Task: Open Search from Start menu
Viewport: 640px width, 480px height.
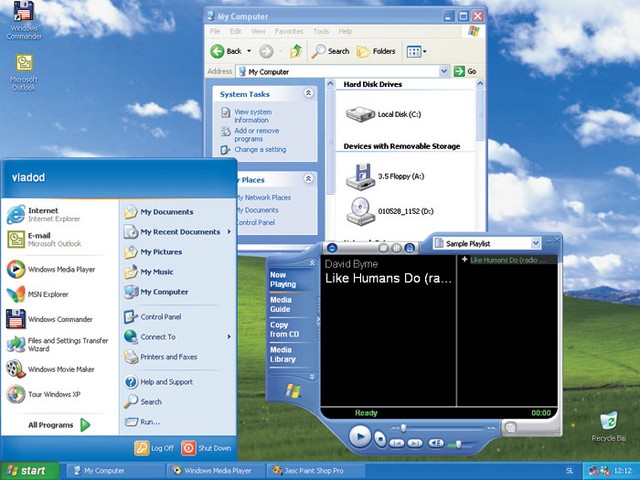Action: click(x=143, y=402)
